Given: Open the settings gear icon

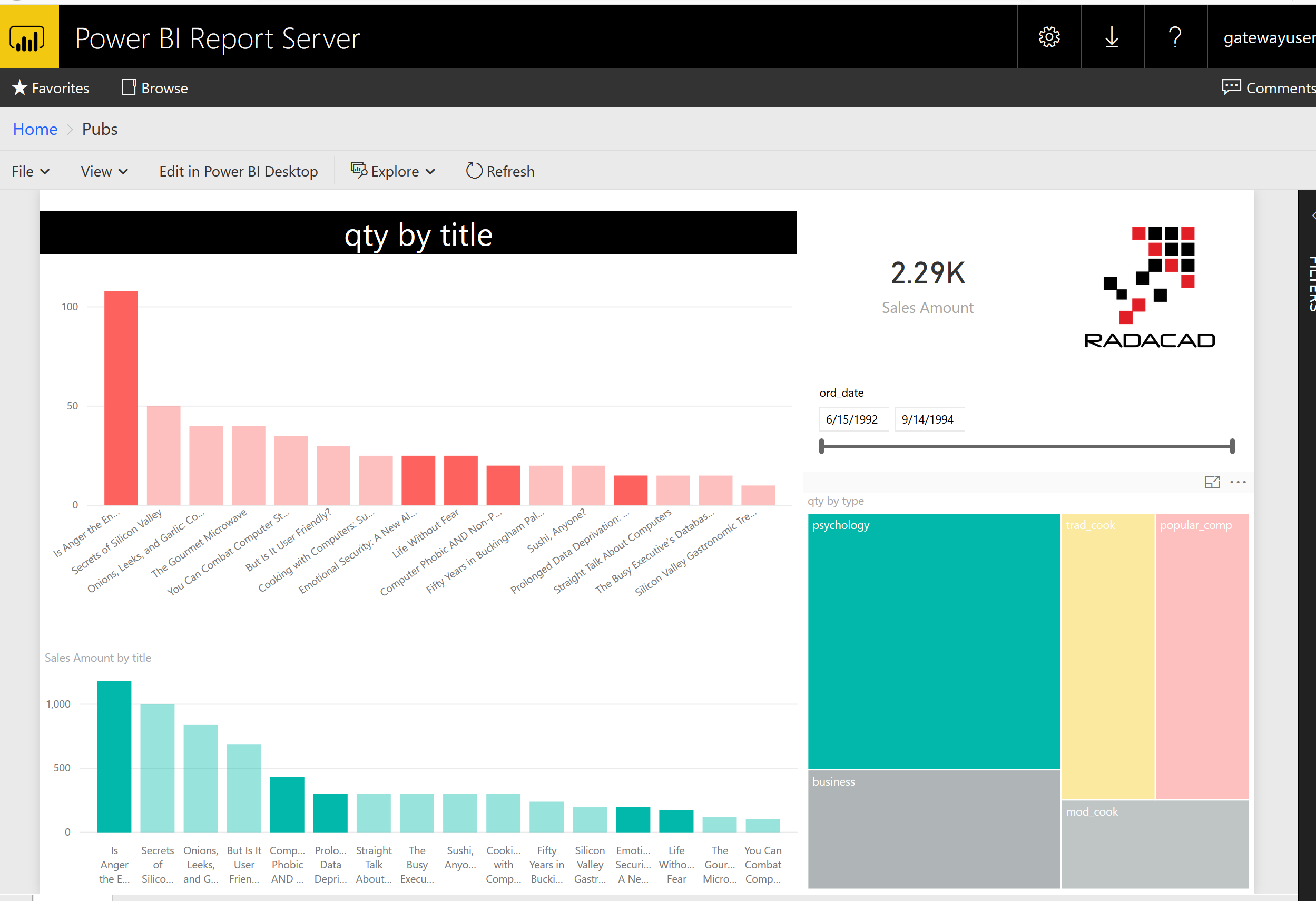Looking at the screenshot, I should 1049,37.
